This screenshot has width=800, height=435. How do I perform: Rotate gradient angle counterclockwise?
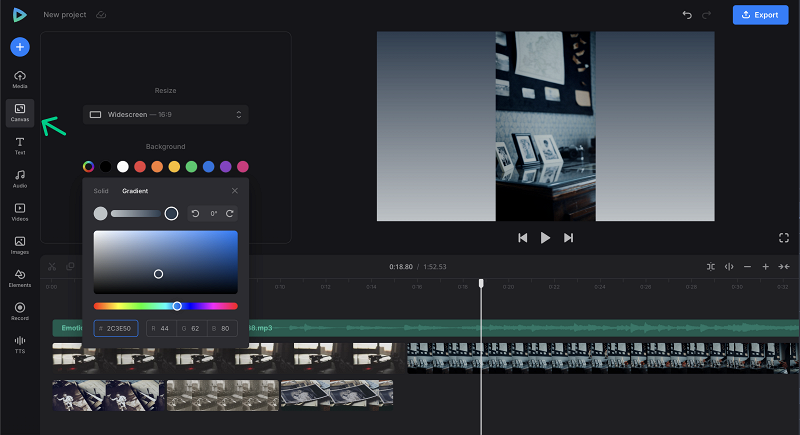pos(195,214)
